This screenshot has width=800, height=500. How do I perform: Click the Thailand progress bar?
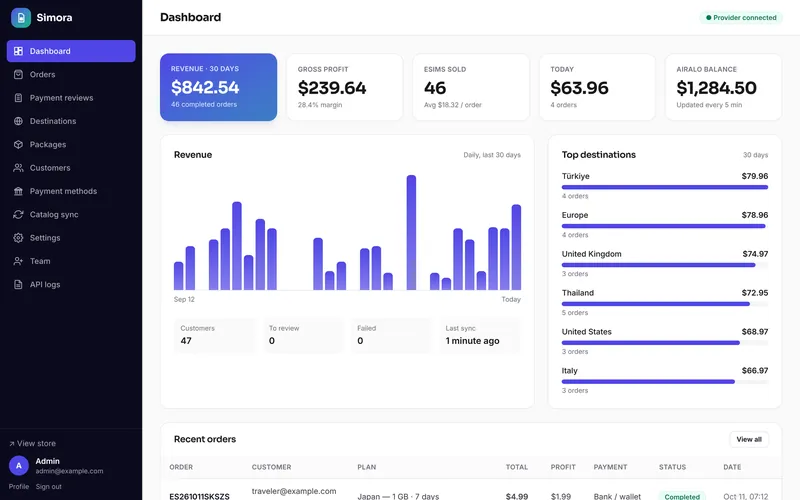pos(665,304)
